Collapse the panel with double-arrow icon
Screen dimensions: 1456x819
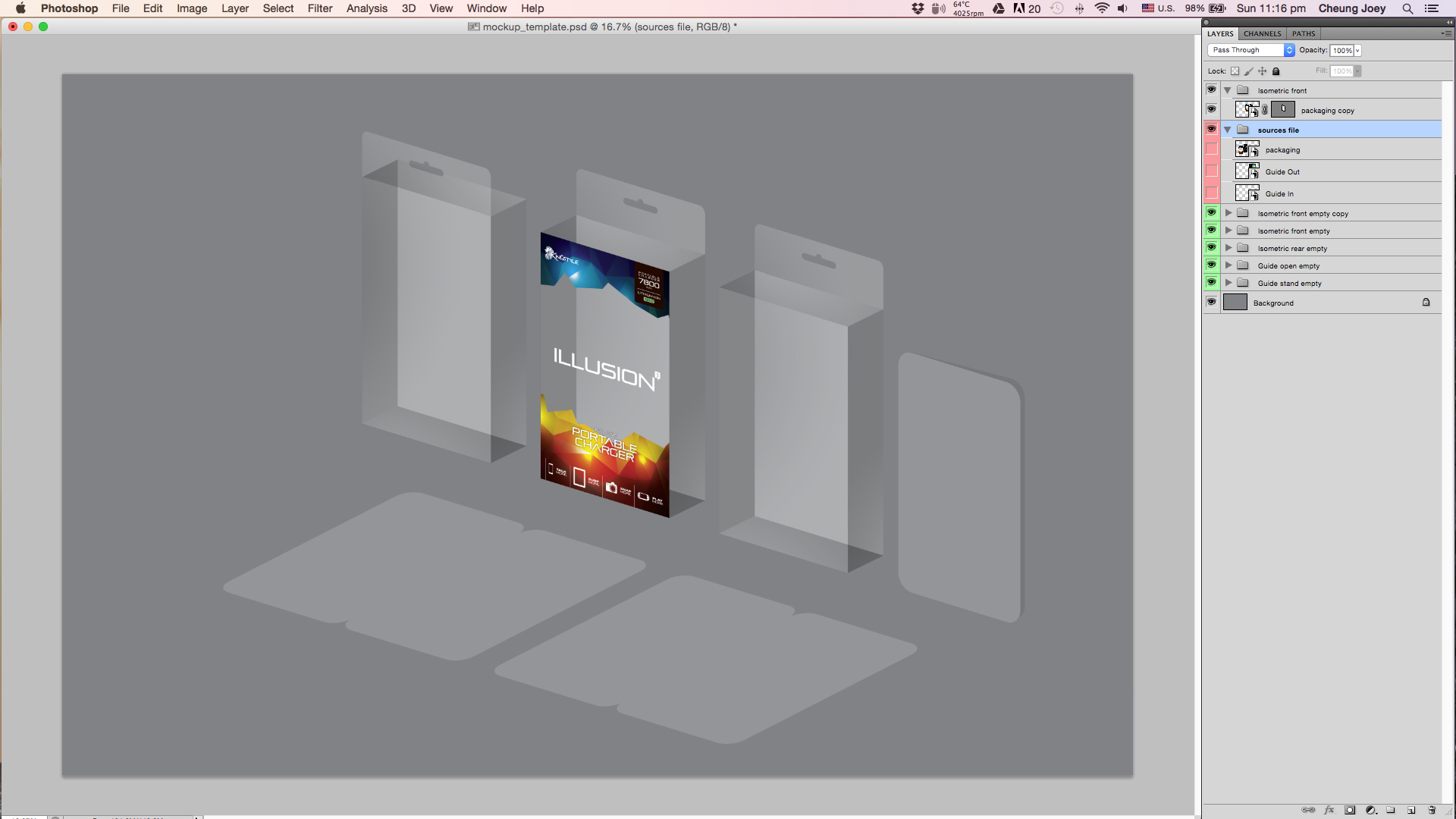pos(1449,22)
